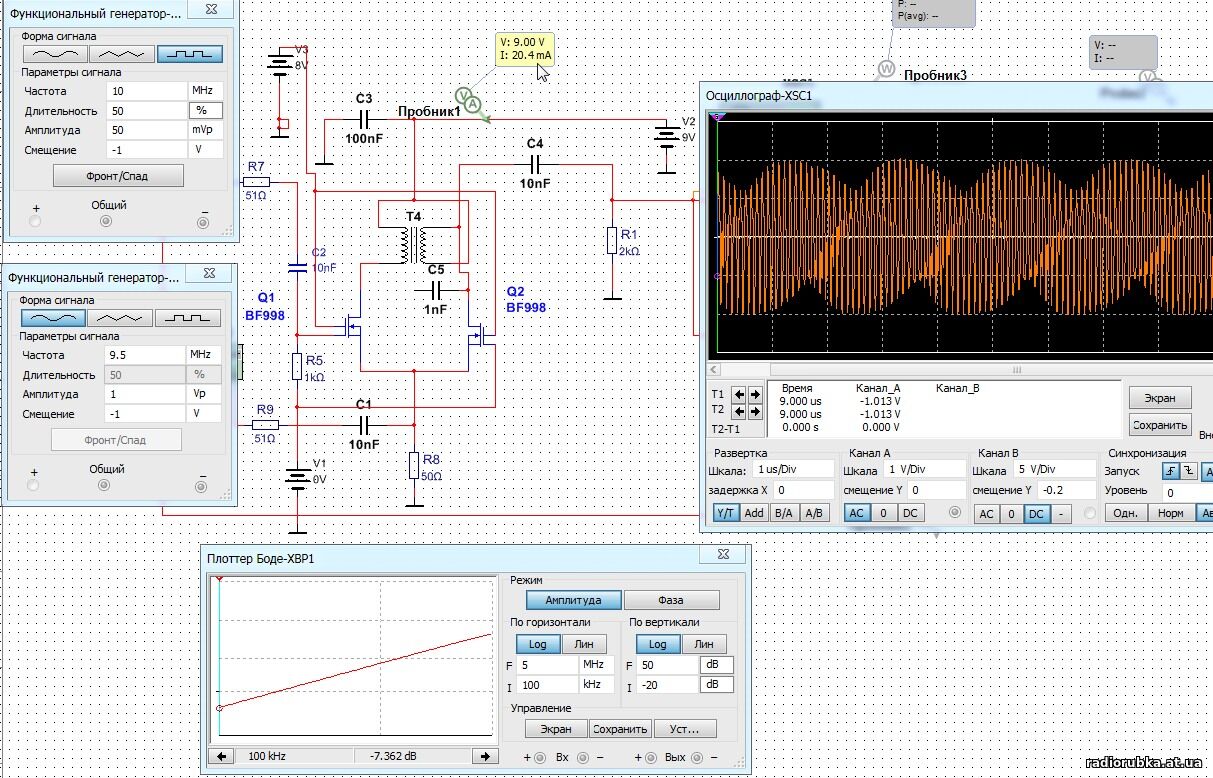The width and height of the screenshot is (1213, 778).
Task: Select square waveform in bottom function generator
Action: [x=188, y=318]
